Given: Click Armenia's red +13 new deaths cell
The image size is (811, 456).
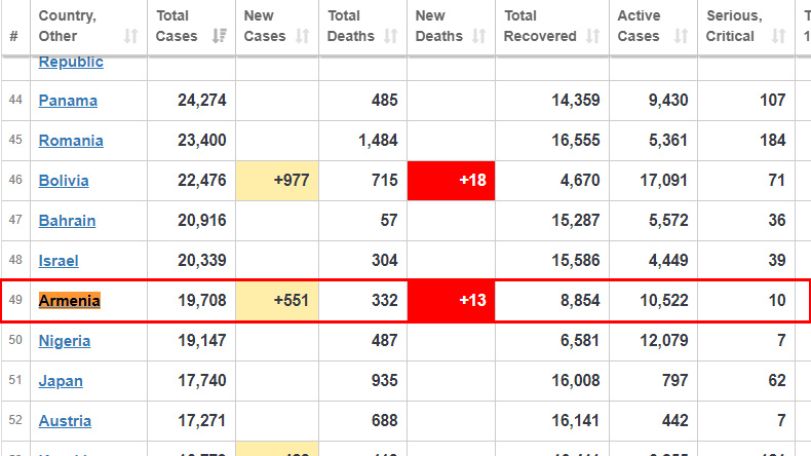Looking at the screenshot, I should pos(451,300).
